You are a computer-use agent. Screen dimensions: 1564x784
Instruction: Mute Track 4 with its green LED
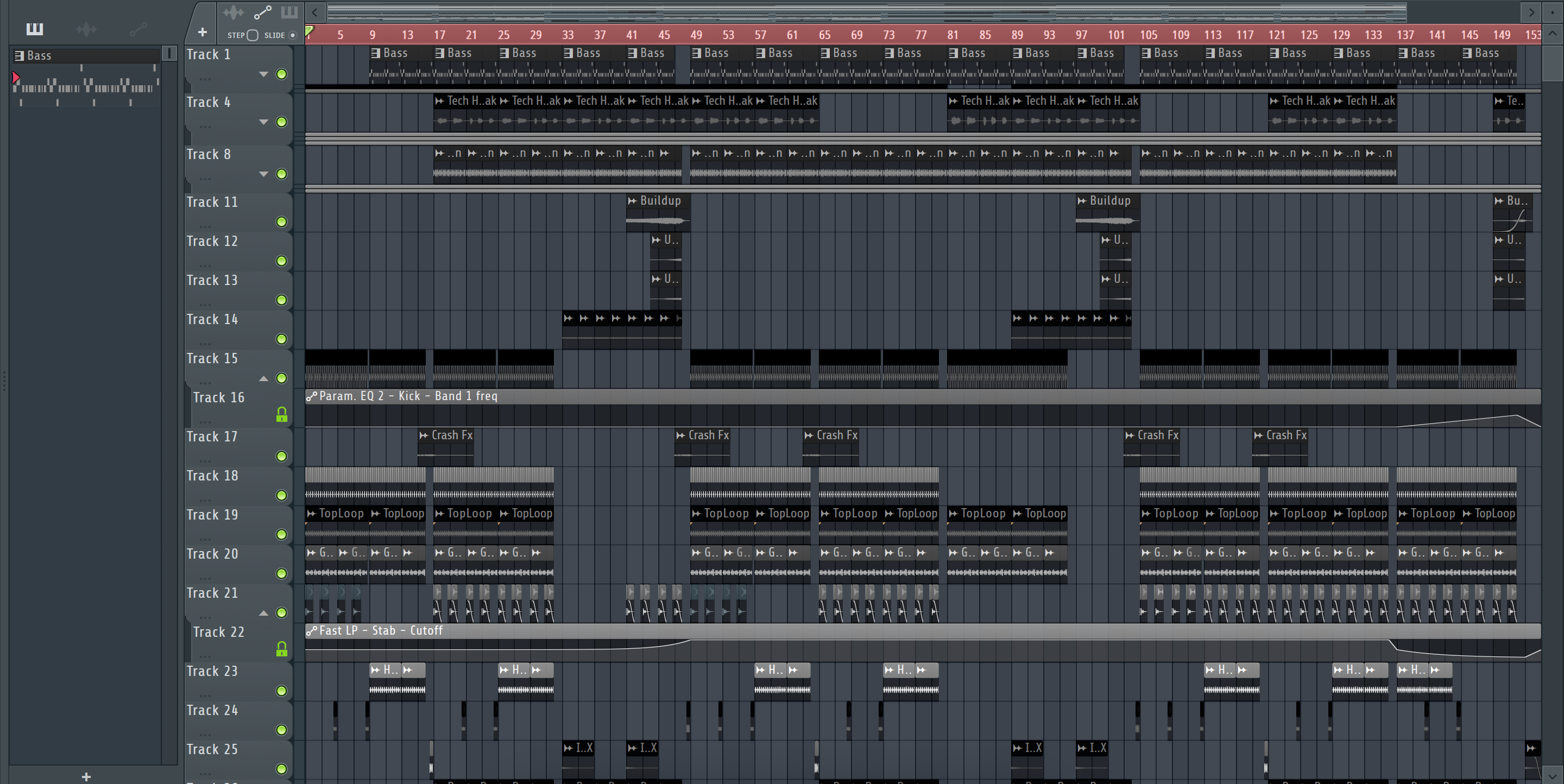[282, 122]
